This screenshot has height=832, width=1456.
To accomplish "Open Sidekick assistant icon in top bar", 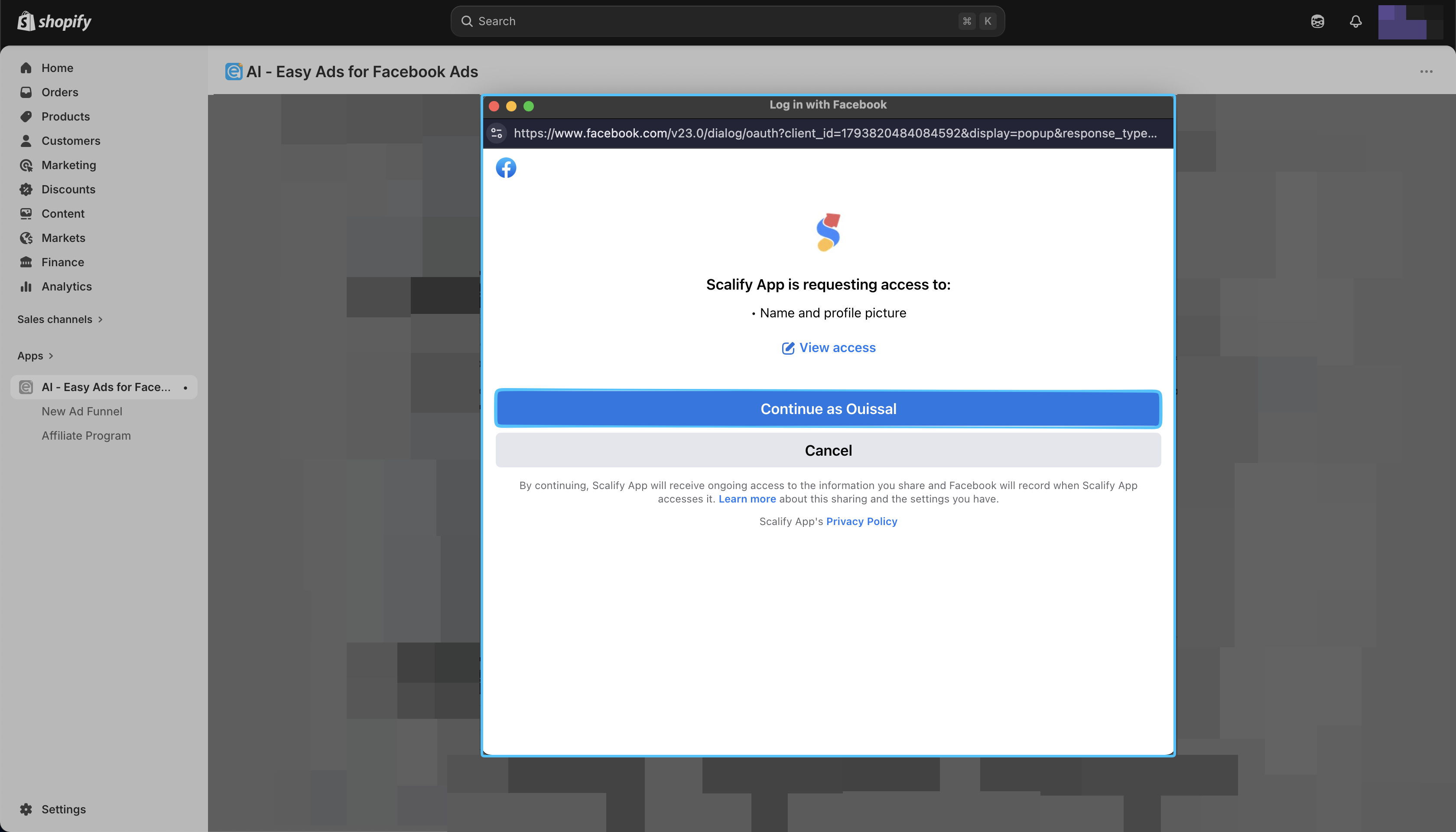I will pyautogui.click(x=1317, y=21).
